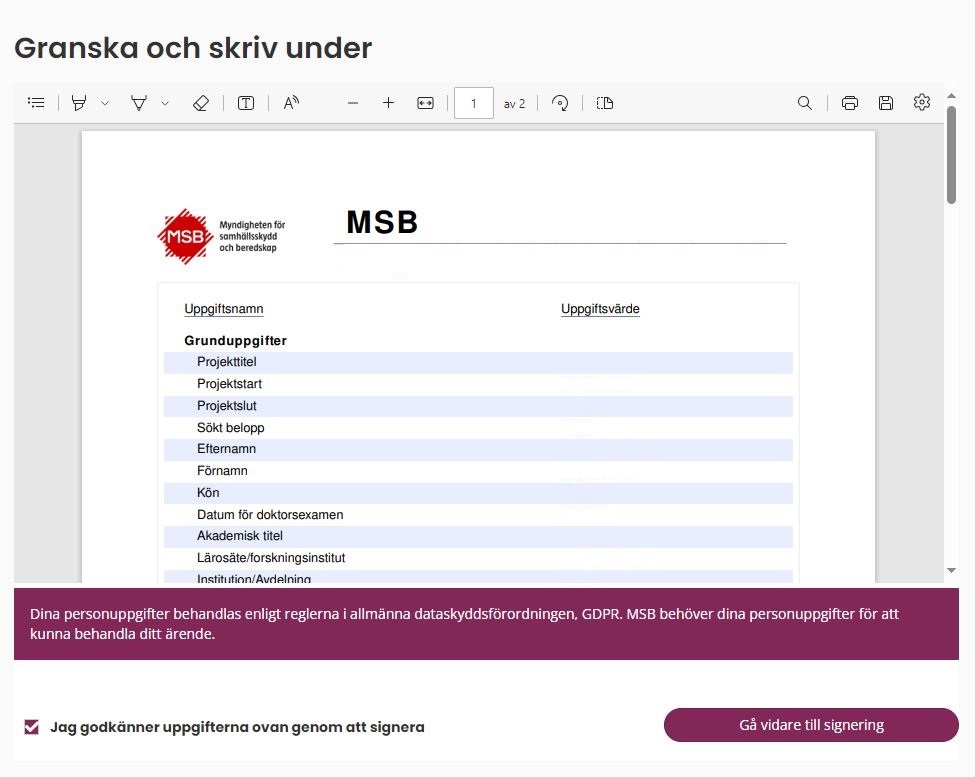Toggle Fit to width view
Screen dimensions: 975x777
tap(425, 103)
